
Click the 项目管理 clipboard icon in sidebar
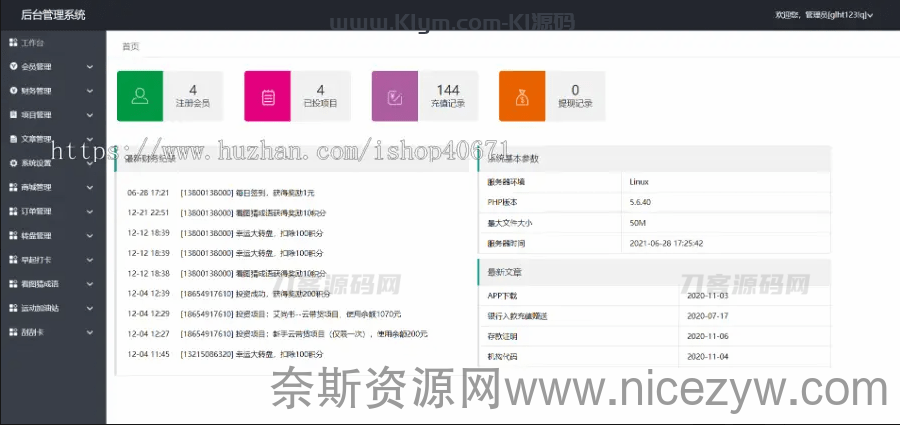[x=13, y=115]
